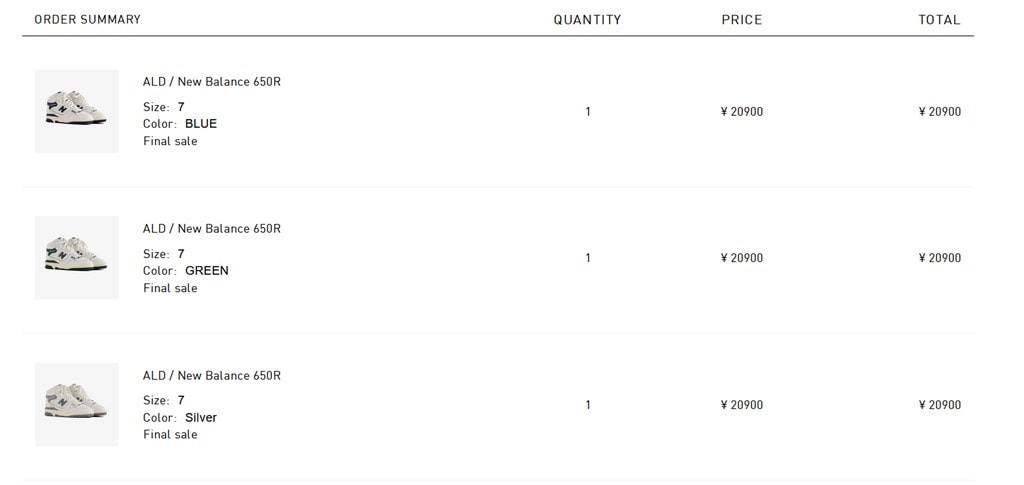The height and width of the screenshot is (485, 1024).
Task: Click the QUANTITY column header
Action: pos(587,20)
